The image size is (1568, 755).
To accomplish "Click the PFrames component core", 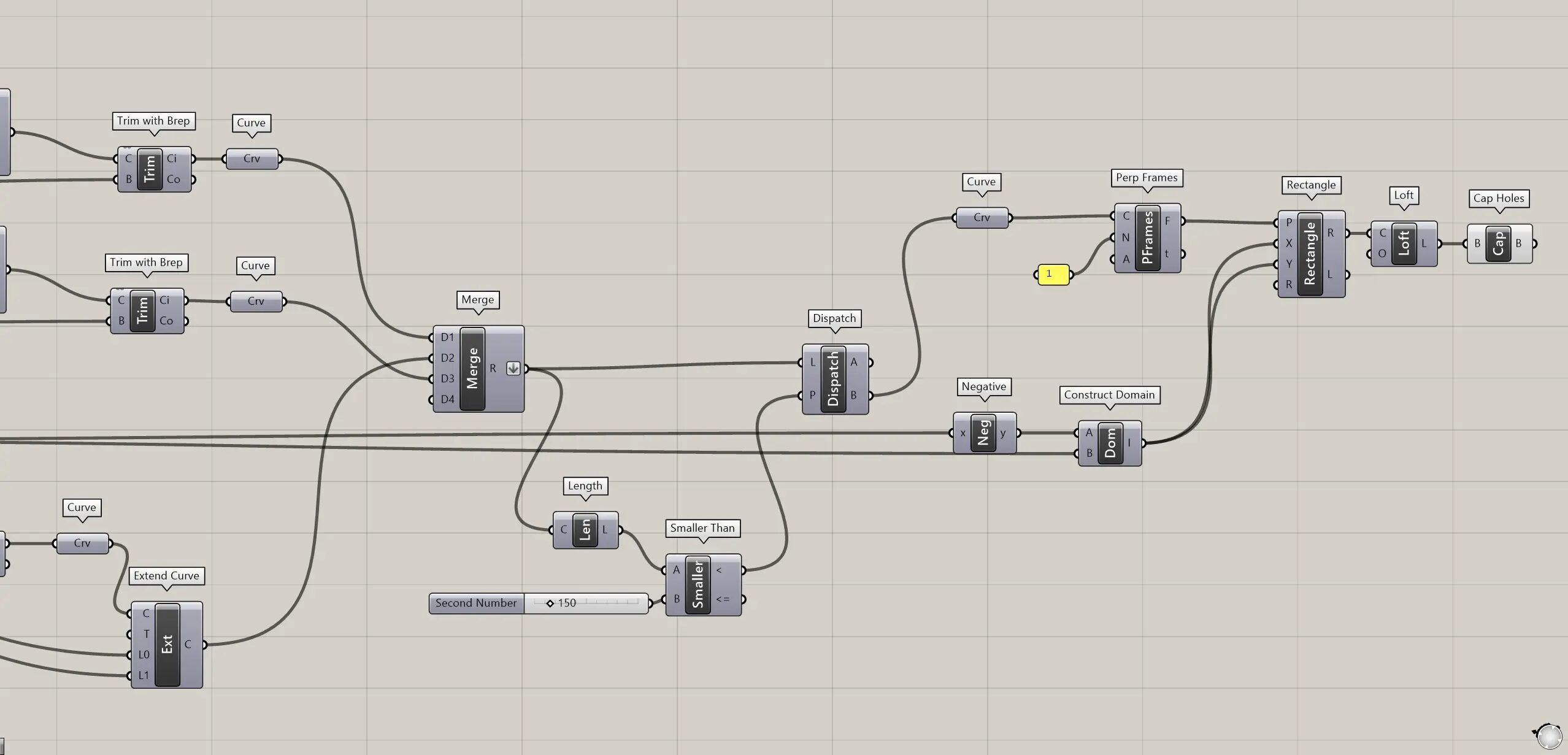I will [x=1147, y=238].
